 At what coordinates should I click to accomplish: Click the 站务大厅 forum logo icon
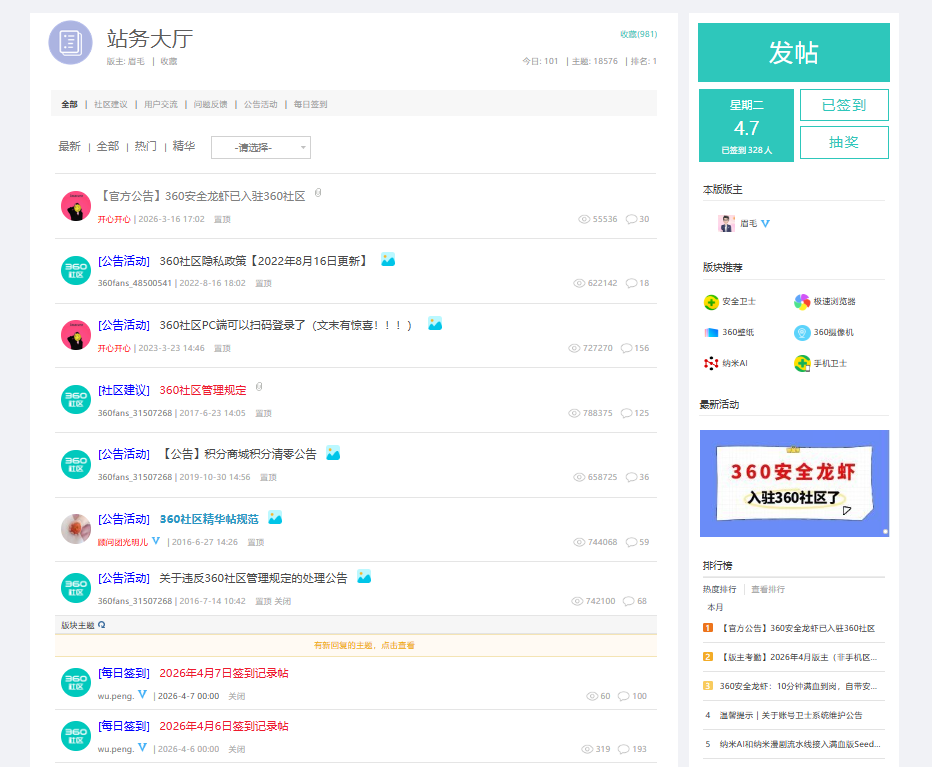tap(70, 43)
